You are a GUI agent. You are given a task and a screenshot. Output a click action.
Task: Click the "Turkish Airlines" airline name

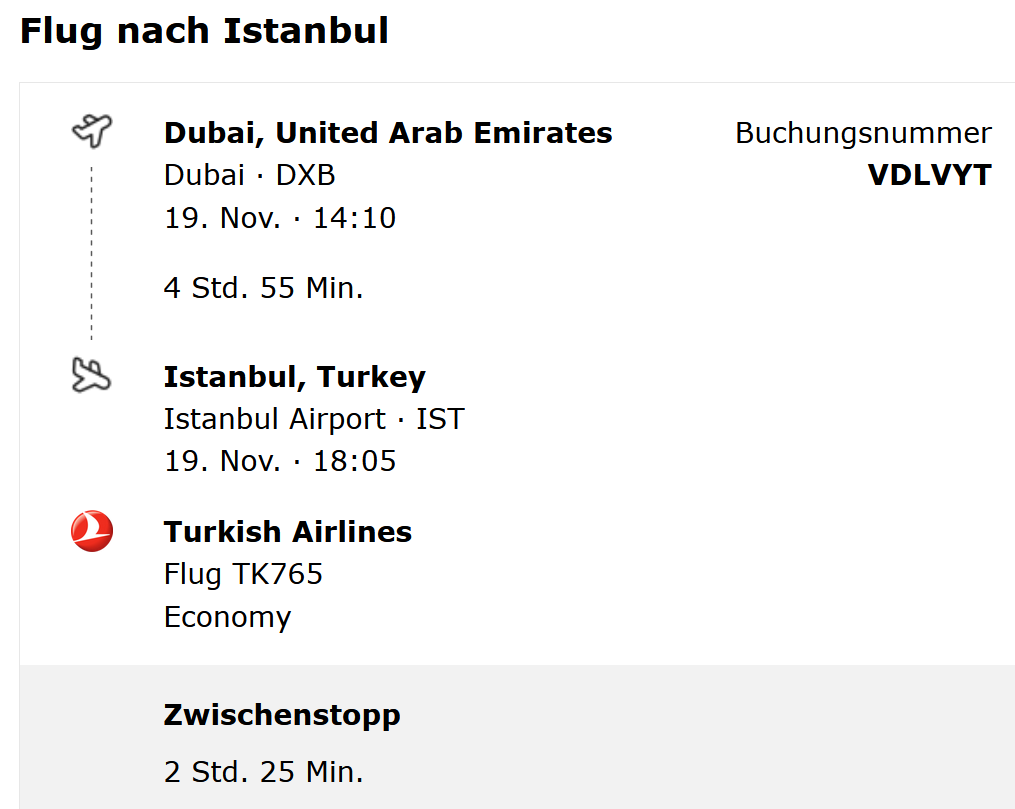[x=287, y=532]
